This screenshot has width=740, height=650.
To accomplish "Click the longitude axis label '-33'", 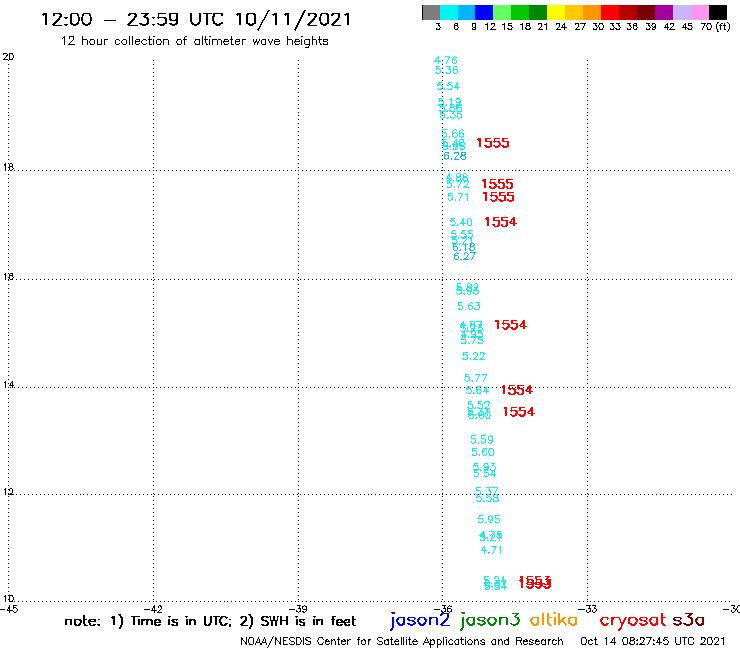I will click(x=588, y=609).
